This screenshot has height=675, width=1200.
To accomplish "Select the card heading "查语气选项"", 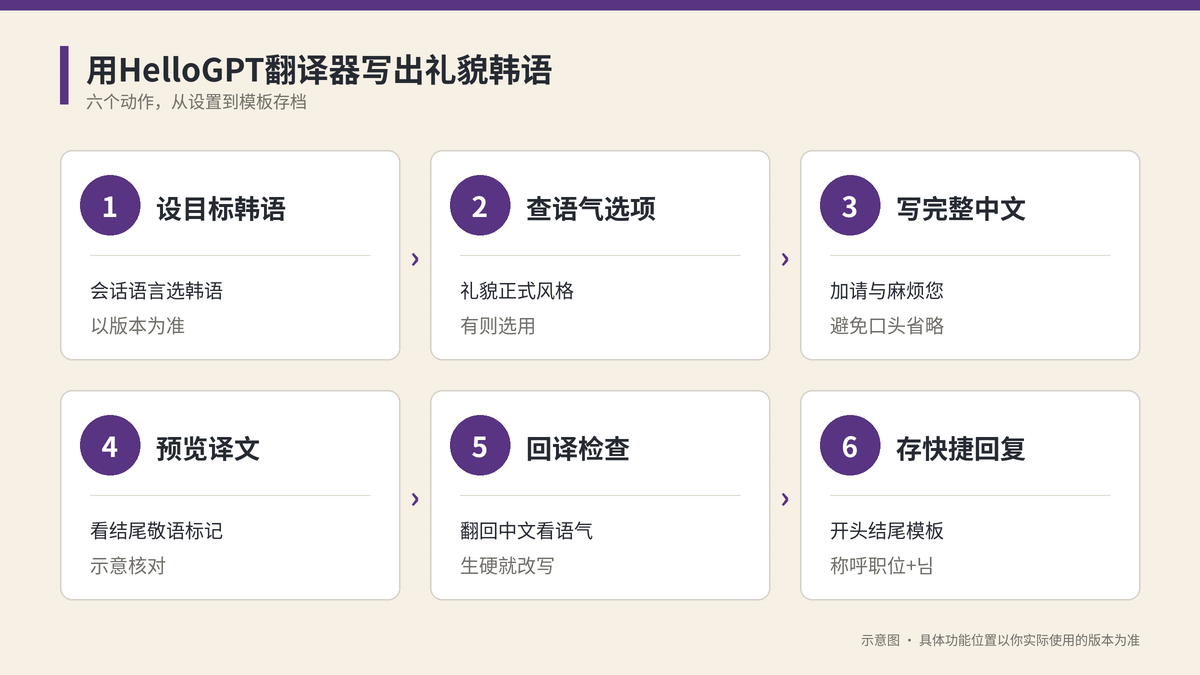I will tap(591, 208).
